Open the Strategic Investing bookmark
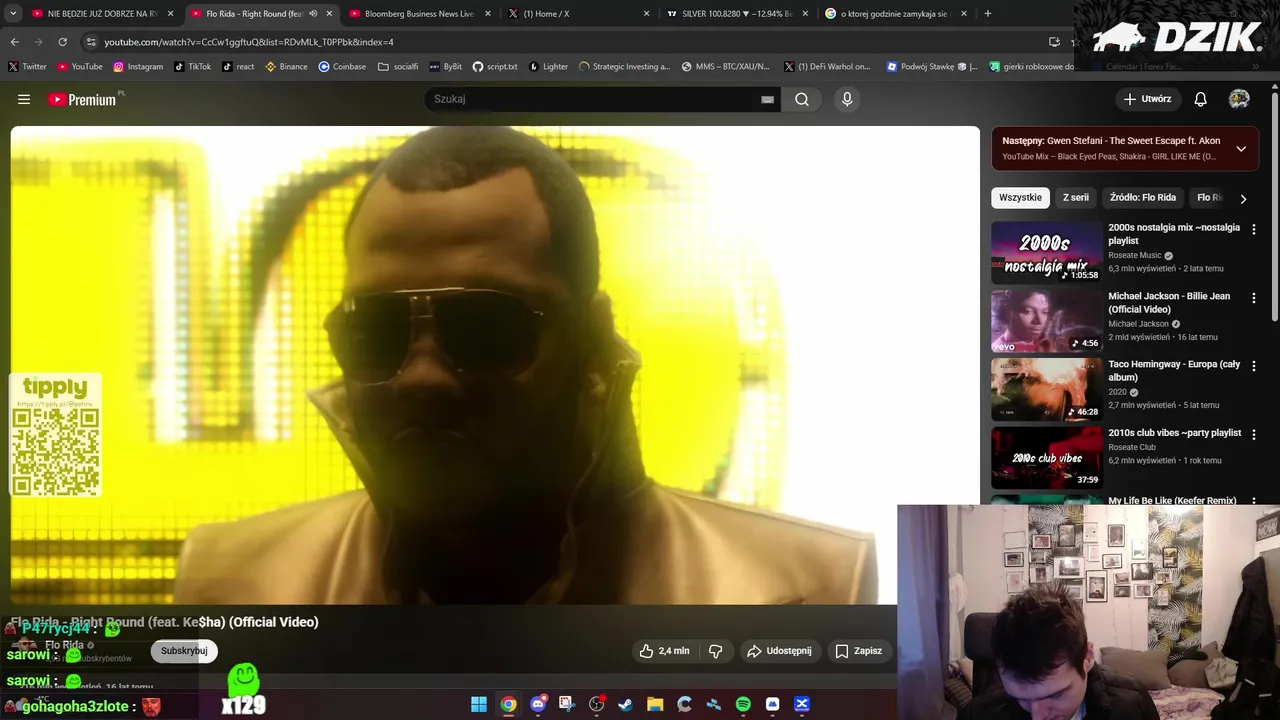The height and width of the screenshot is (720, 1280). [x=624, y=67]
